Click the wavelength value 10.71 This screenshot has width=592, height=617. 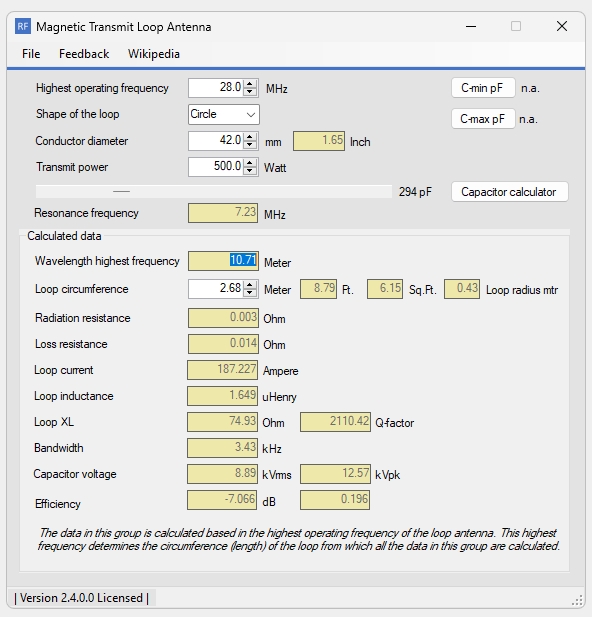(x=223, y=261)
